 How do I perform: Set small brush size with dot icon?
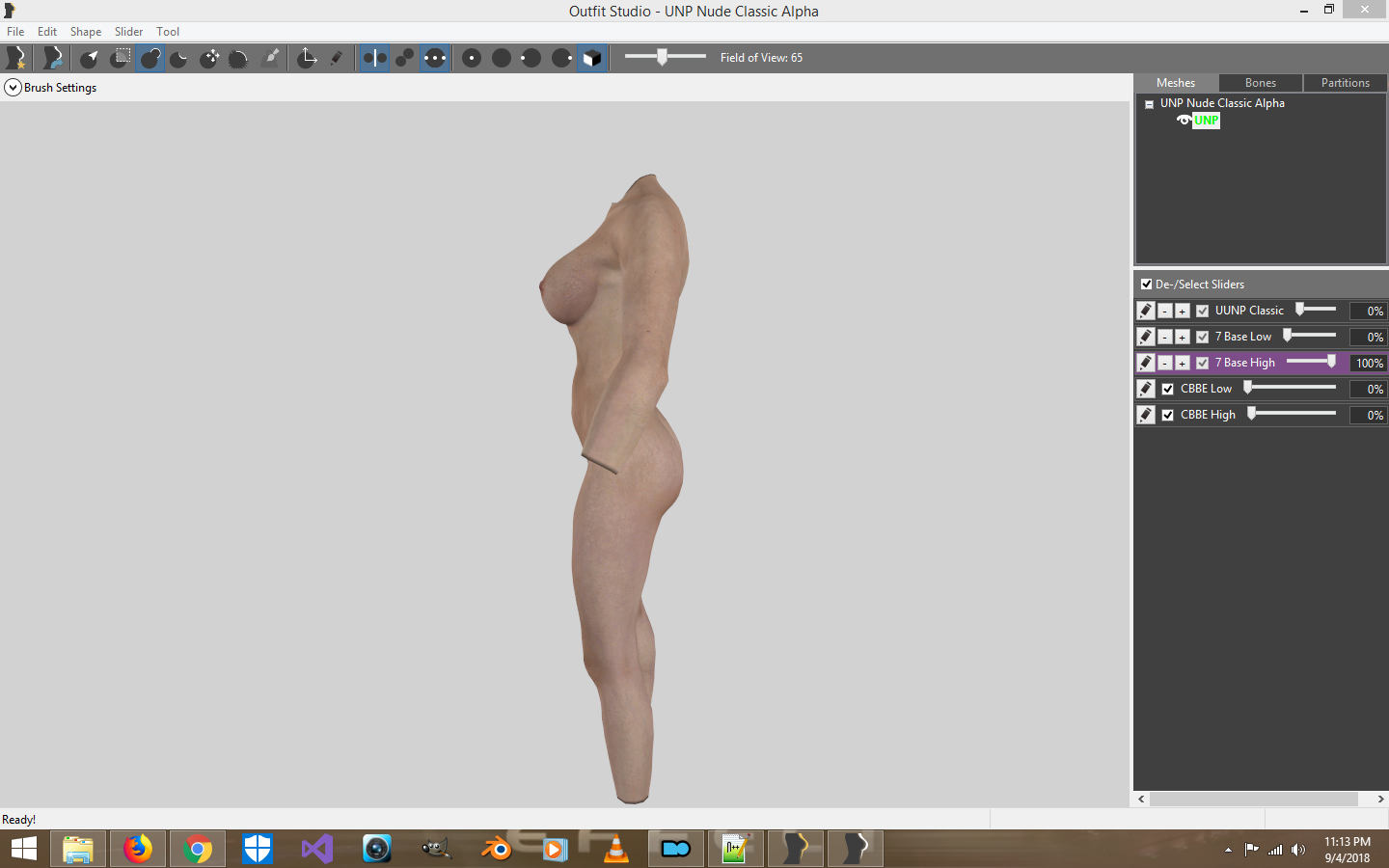(472, 58)
